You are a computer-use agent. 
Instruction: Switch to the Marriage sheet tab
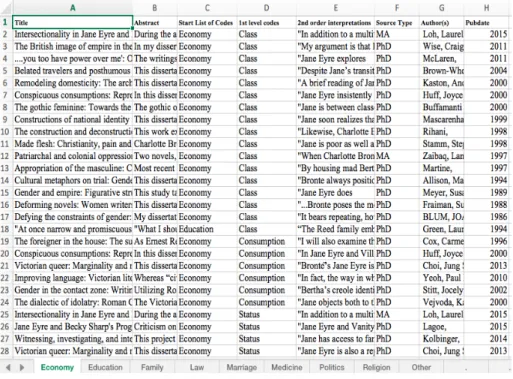point(242,367)
